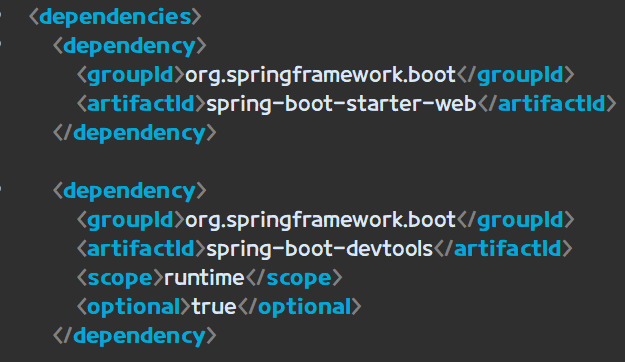Click the opening optional tag
625x362 pixels.
134,307
